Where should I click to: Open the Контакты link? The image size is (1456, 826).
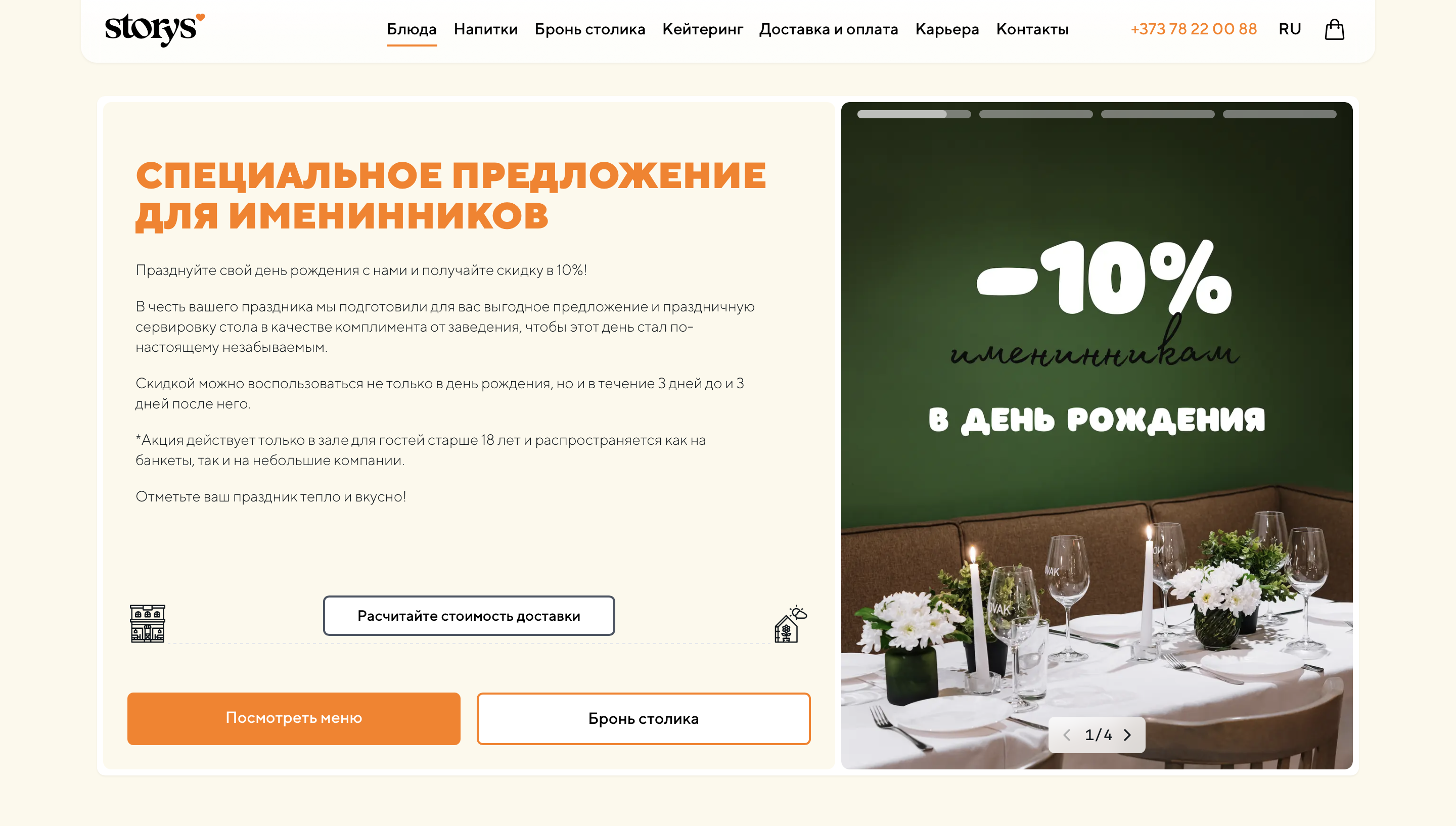tap(1032, 29)
